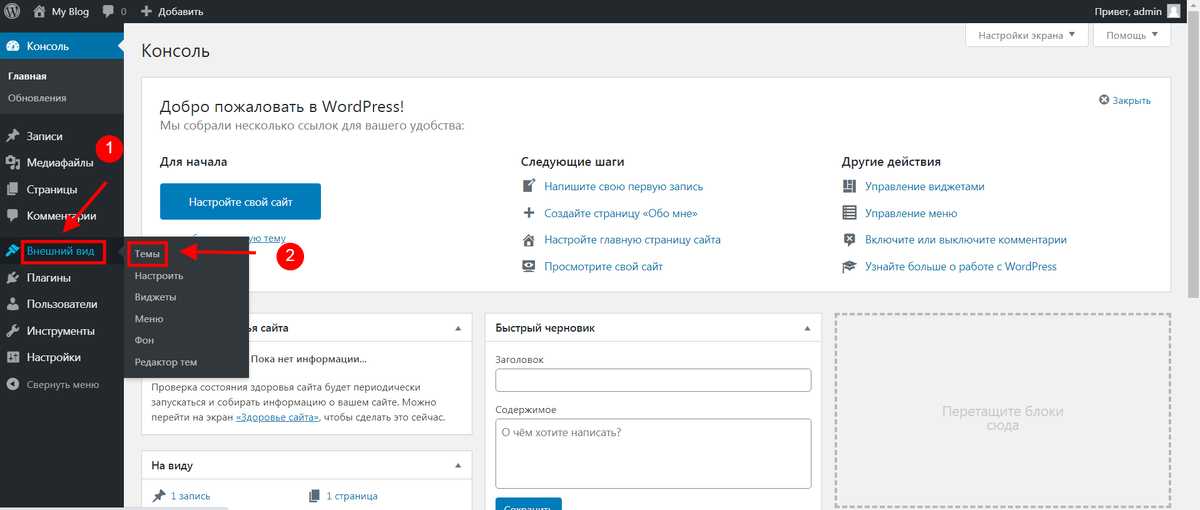Select Темы in the Внешний вид submenu
This screenshot has height=510, width=1200.
[147, 254]
